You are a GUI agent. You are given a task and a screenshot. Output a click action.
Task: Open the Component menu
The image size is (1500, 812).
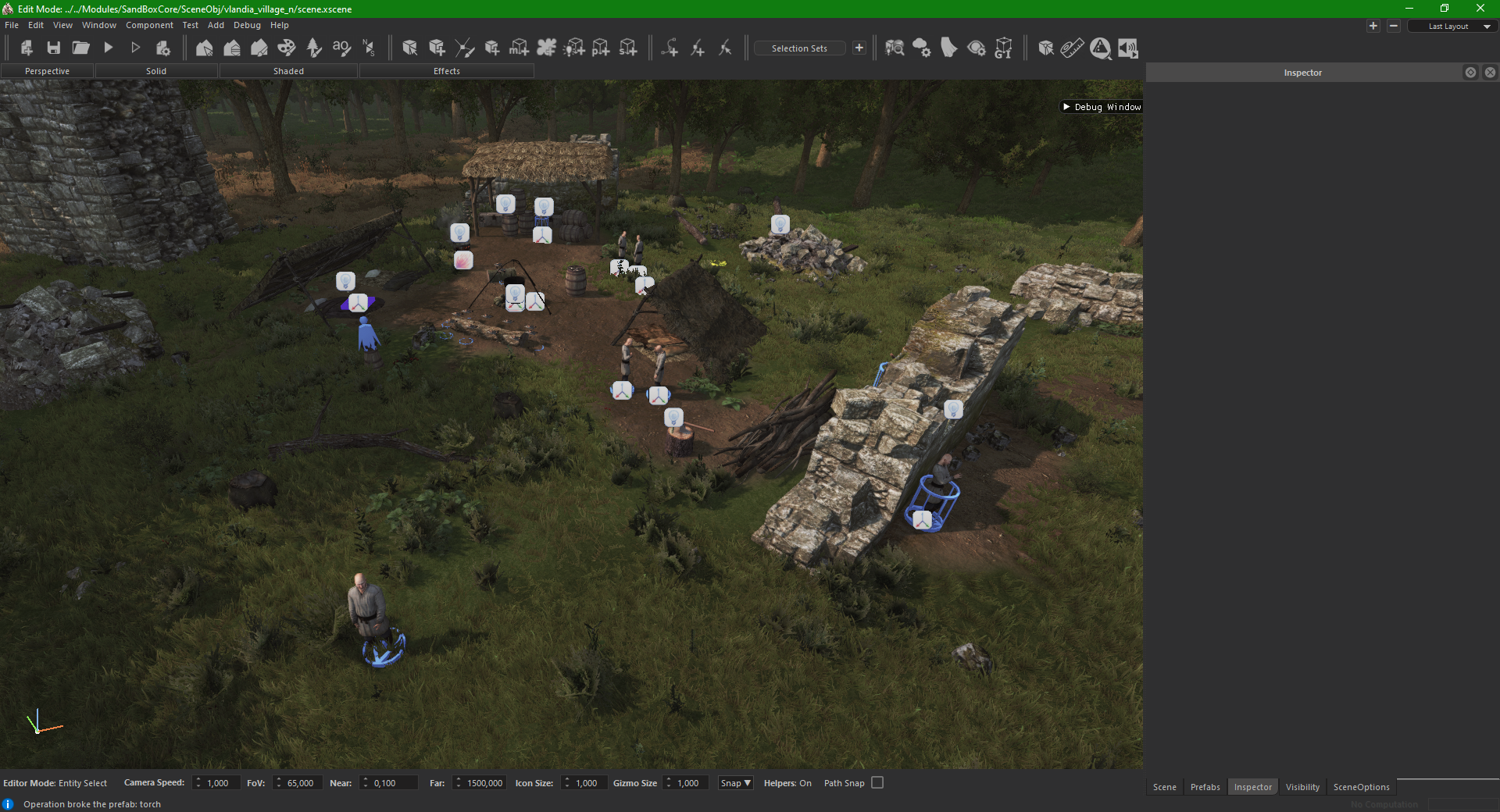[x=149, y=25]
